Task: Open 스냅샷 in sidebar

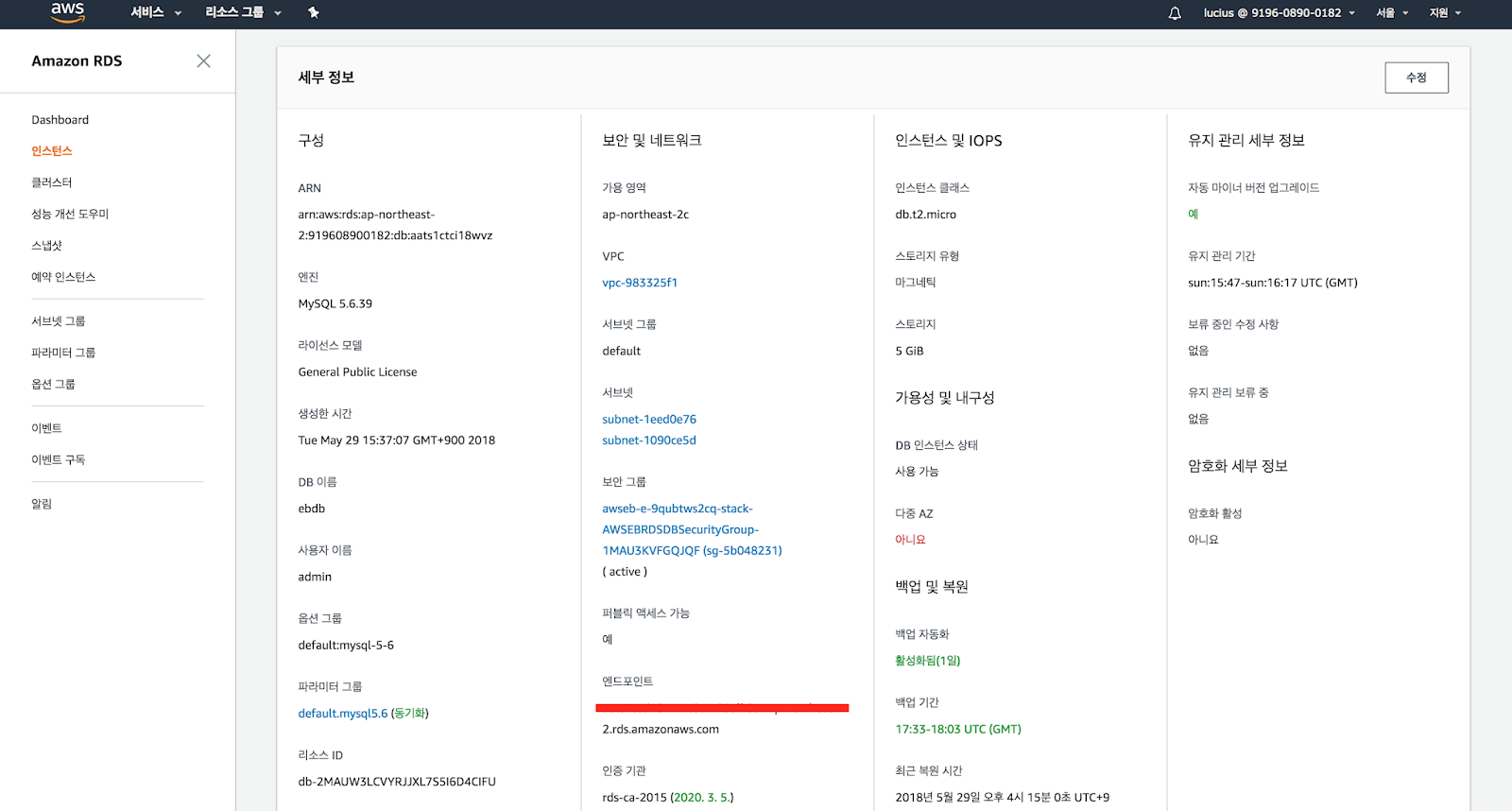Action: (46, 246)
